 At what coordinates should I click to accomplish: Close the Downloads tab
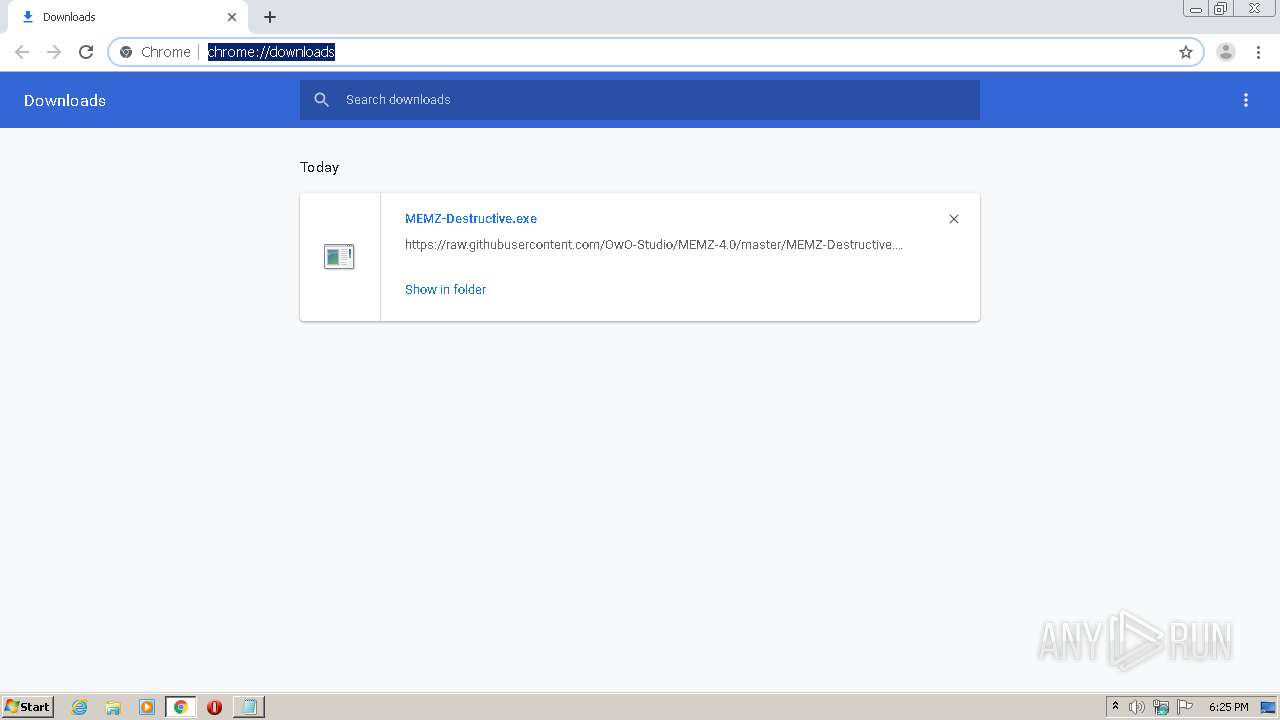[232, 17]
